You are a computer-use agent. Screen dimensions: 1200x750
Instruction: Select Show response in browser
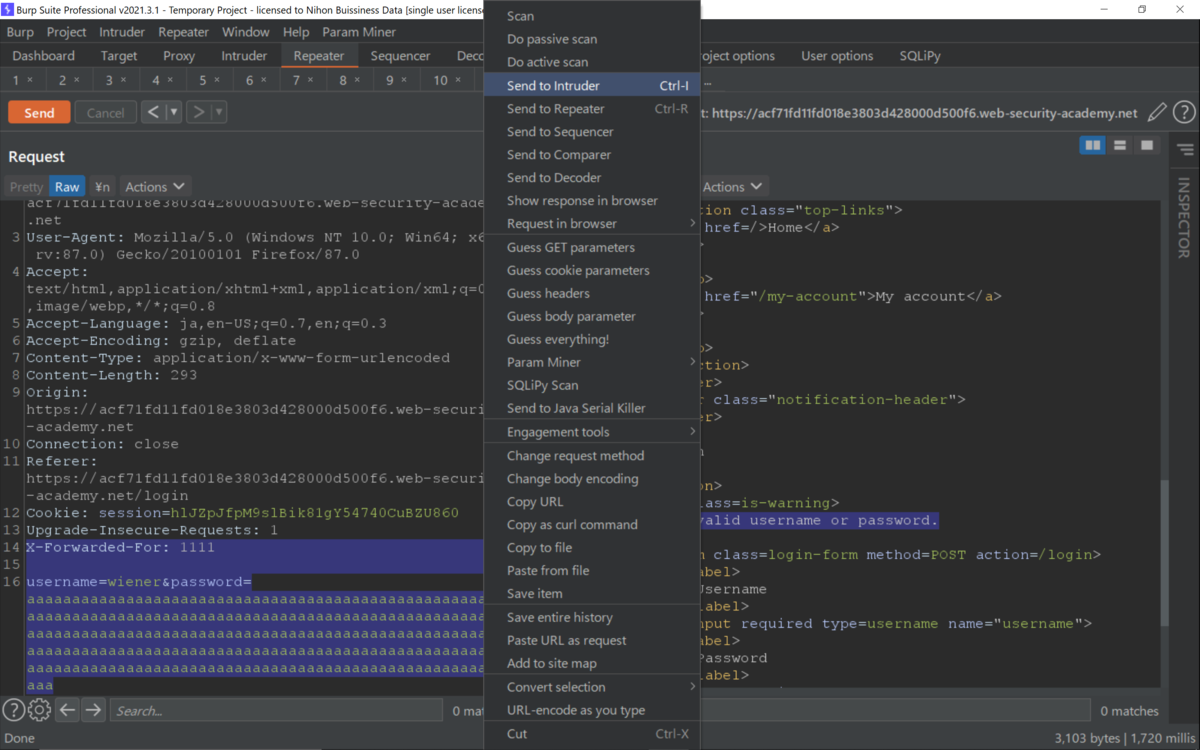(x=591, y=201)
